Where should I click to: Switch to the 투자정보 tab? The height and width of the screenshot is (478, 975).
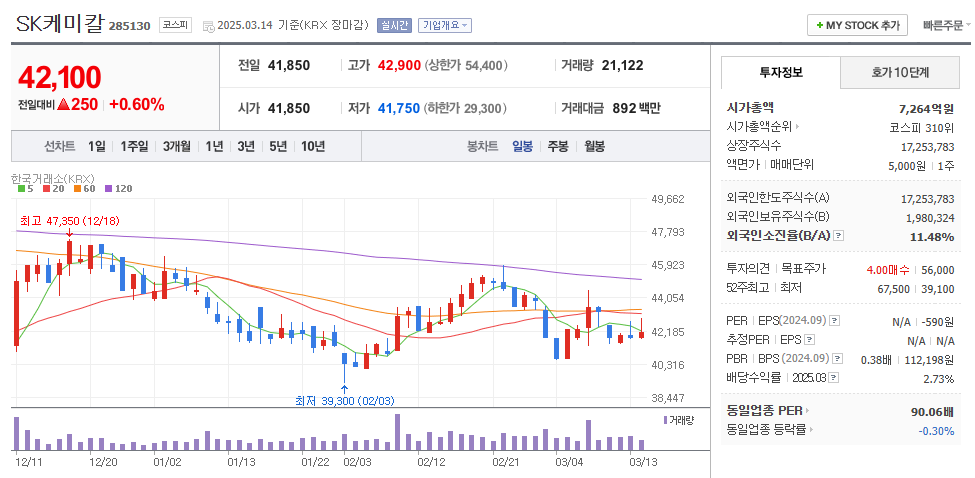[x=781, y=72]
